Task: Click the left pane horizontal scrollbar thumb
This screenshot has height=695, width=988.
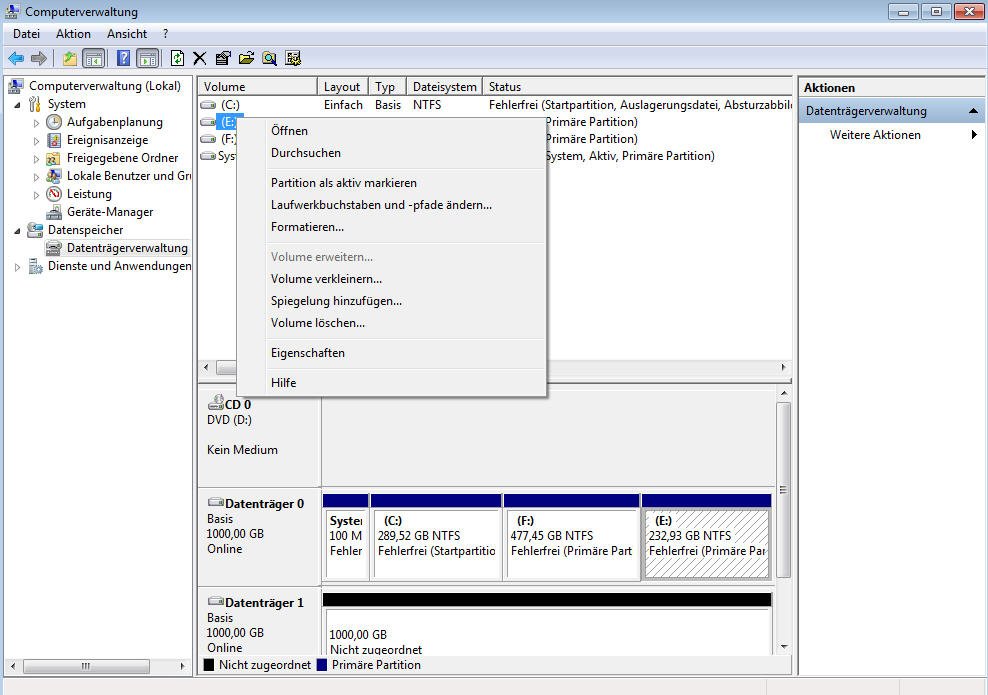Action: click(86, 666)
